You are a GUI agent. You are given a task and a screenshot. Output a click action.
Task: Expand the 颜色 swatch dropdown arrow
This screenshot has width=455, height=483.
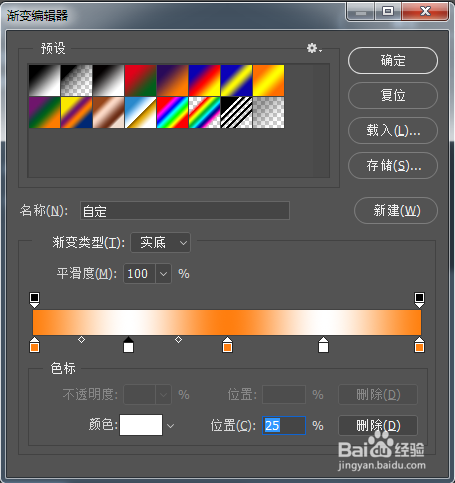[x=170, y=426]
